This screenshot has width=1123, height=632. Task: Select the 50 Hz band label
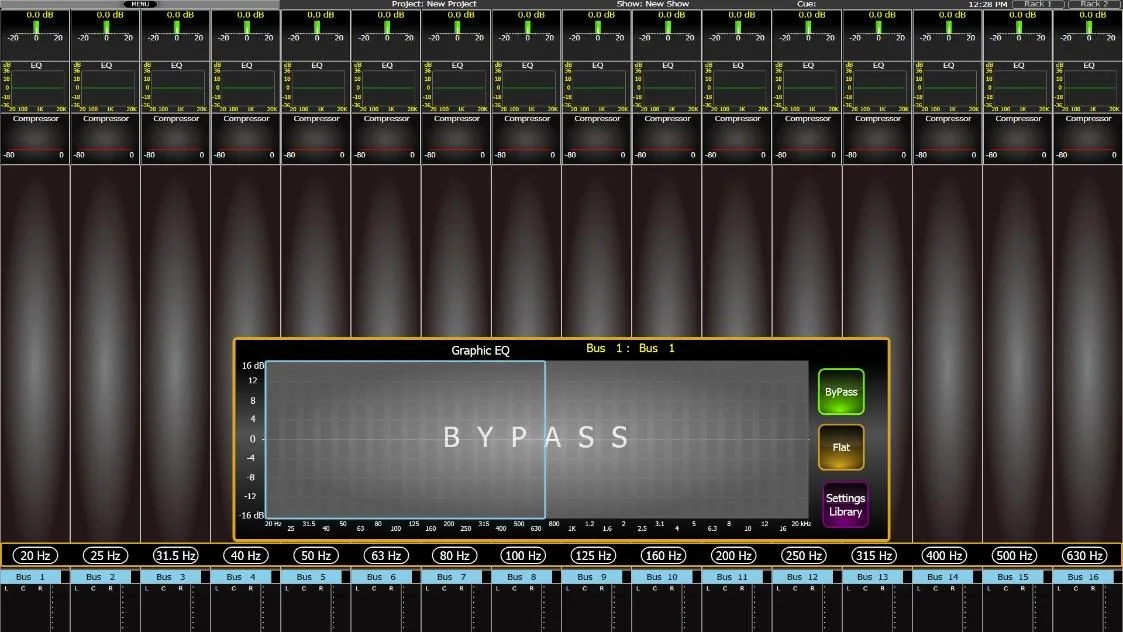(316, 555)
